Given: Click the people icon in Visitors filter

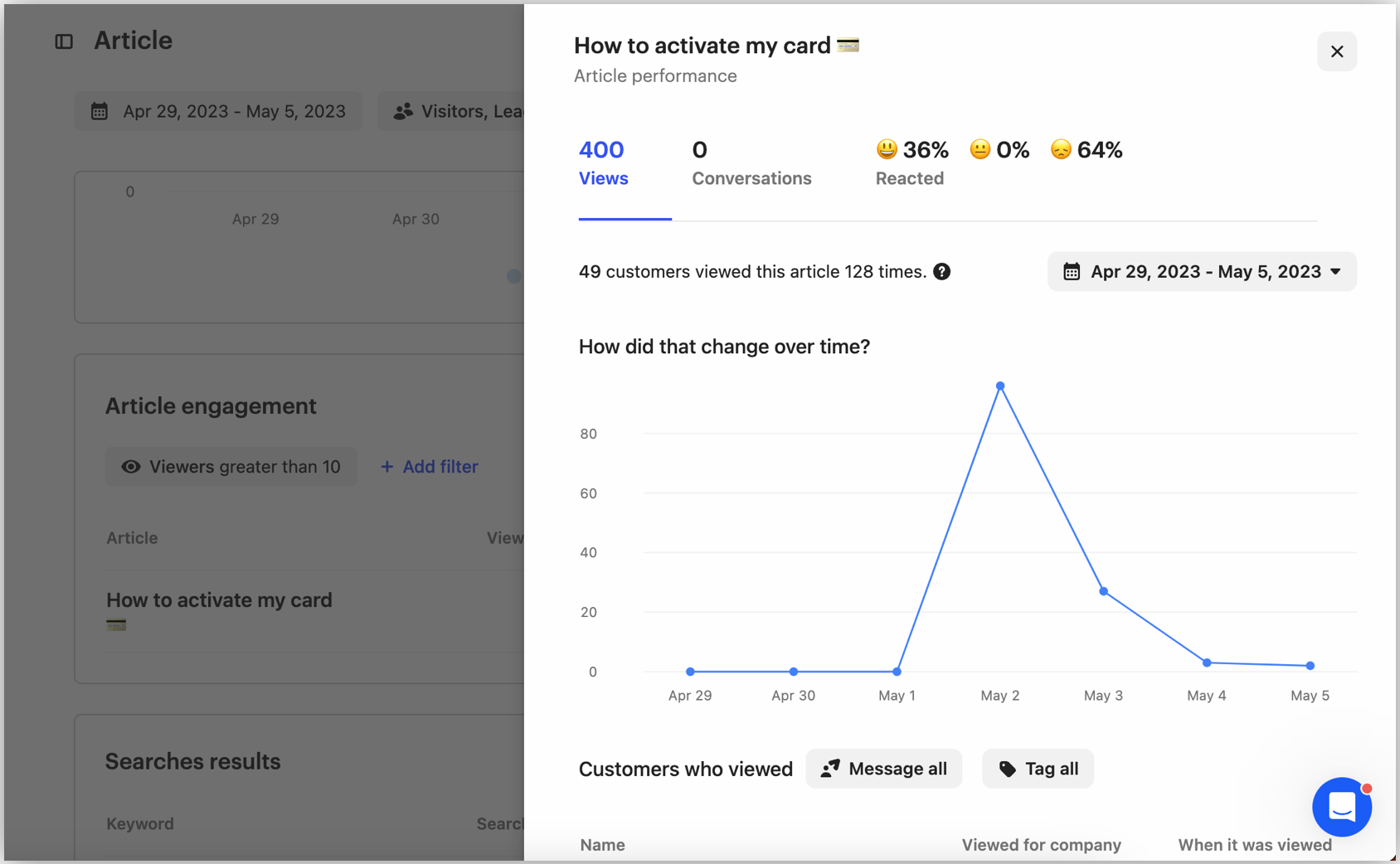Looking at the screenshot, I should coord(403,111).
